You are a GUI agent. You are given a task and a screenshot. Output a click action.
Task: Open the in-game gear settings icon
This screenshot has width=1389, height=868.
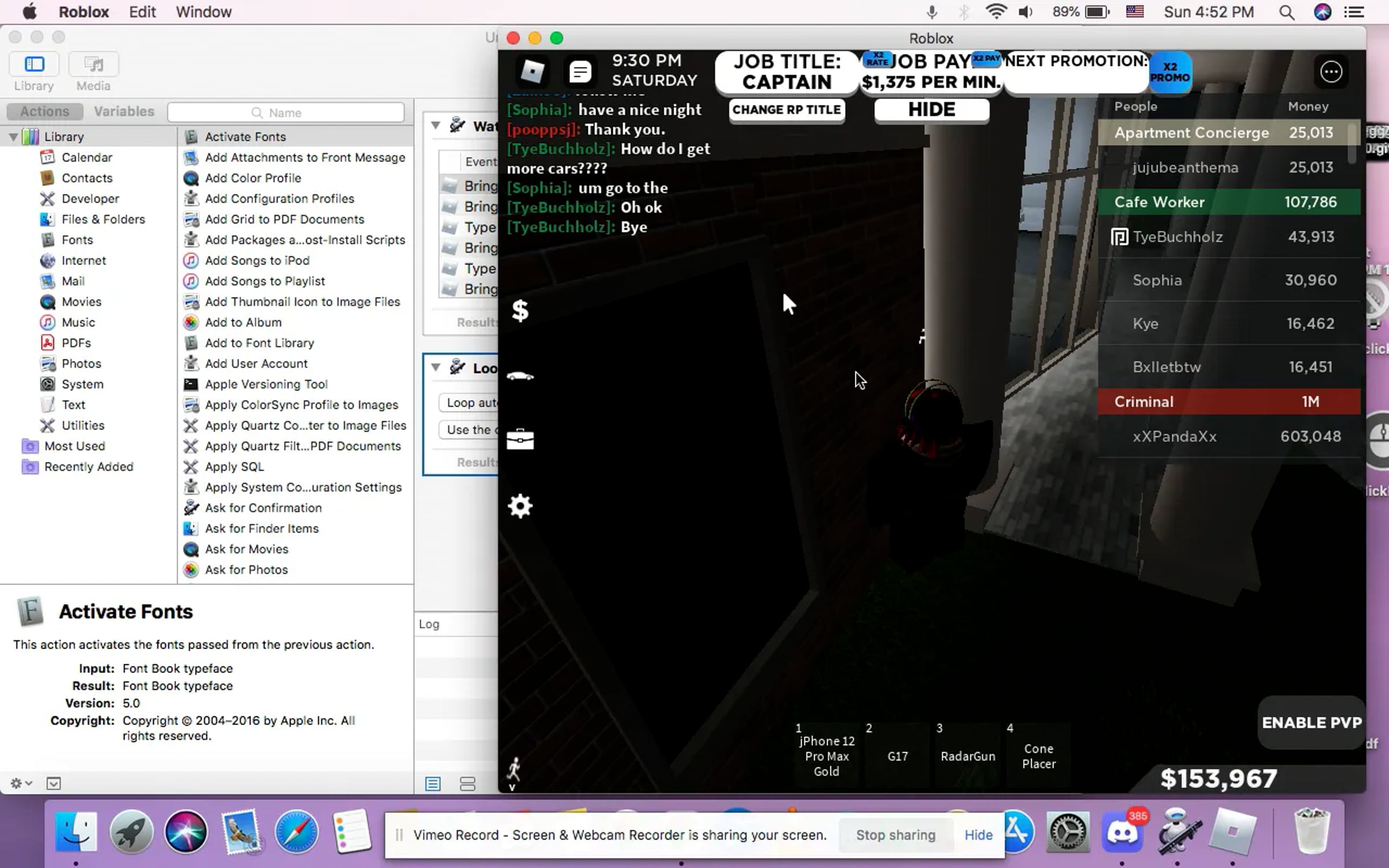(x=520, y=506)
